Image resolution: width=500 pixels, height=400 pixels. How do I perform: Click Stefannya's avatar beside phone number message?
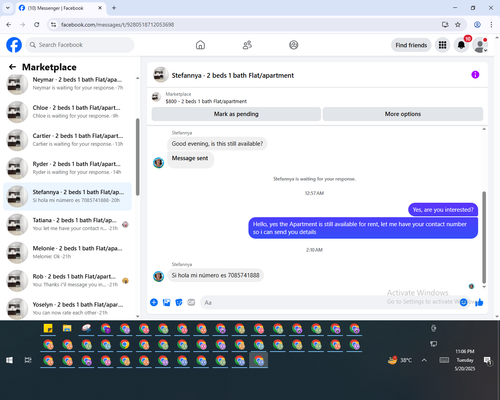[x=159, y=276]
